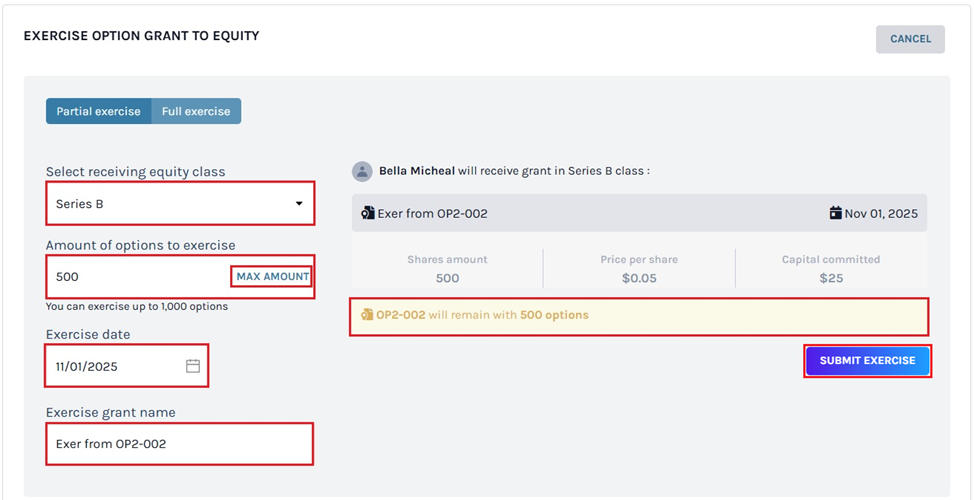
Task: Click the options icon in the yellow OP2-002 notice
Action: click(367, 315)
